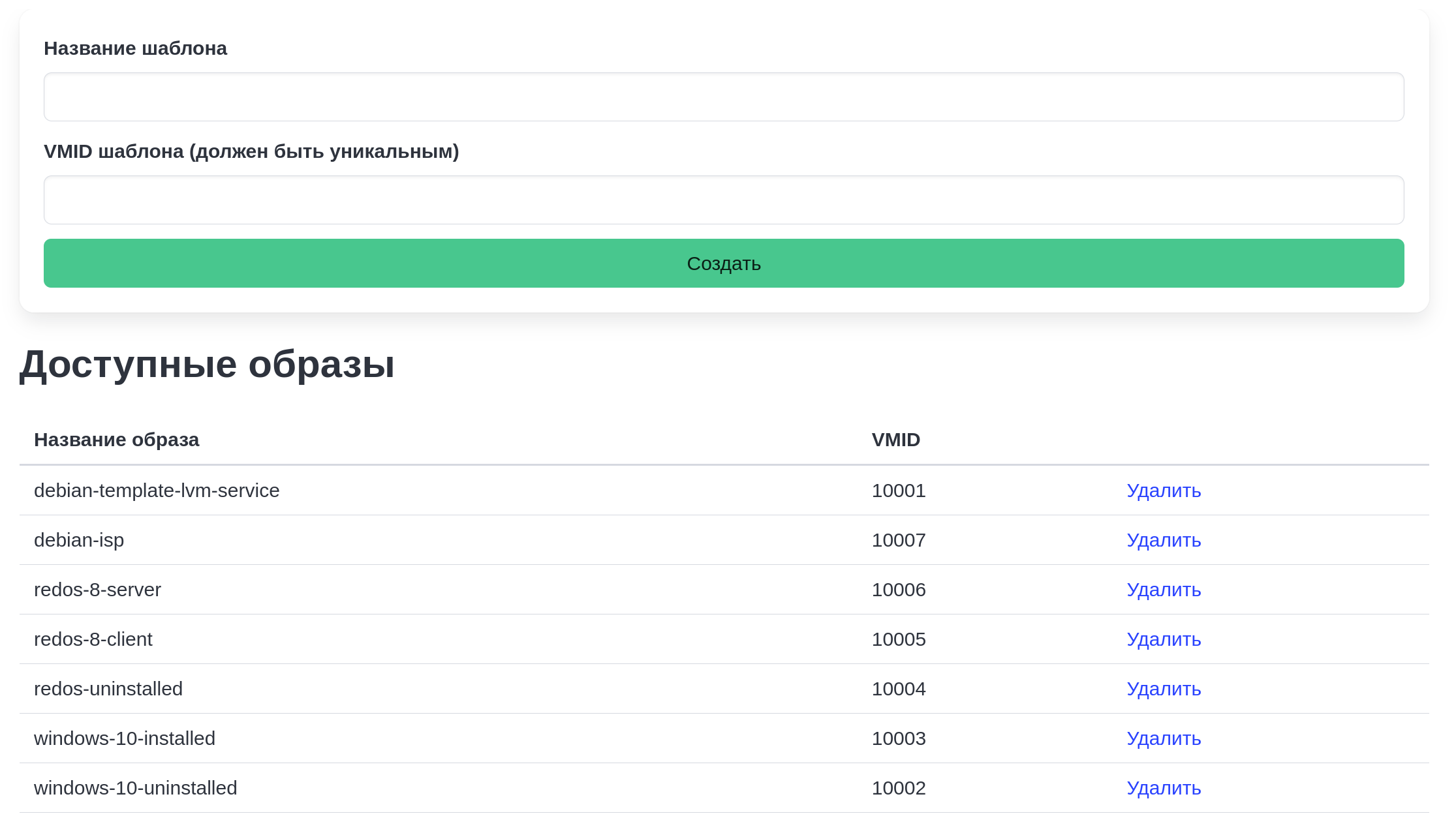Viewport: 1456px width, 818px height.
Task: Click the template name input field
Action: [x=723, y=97]
